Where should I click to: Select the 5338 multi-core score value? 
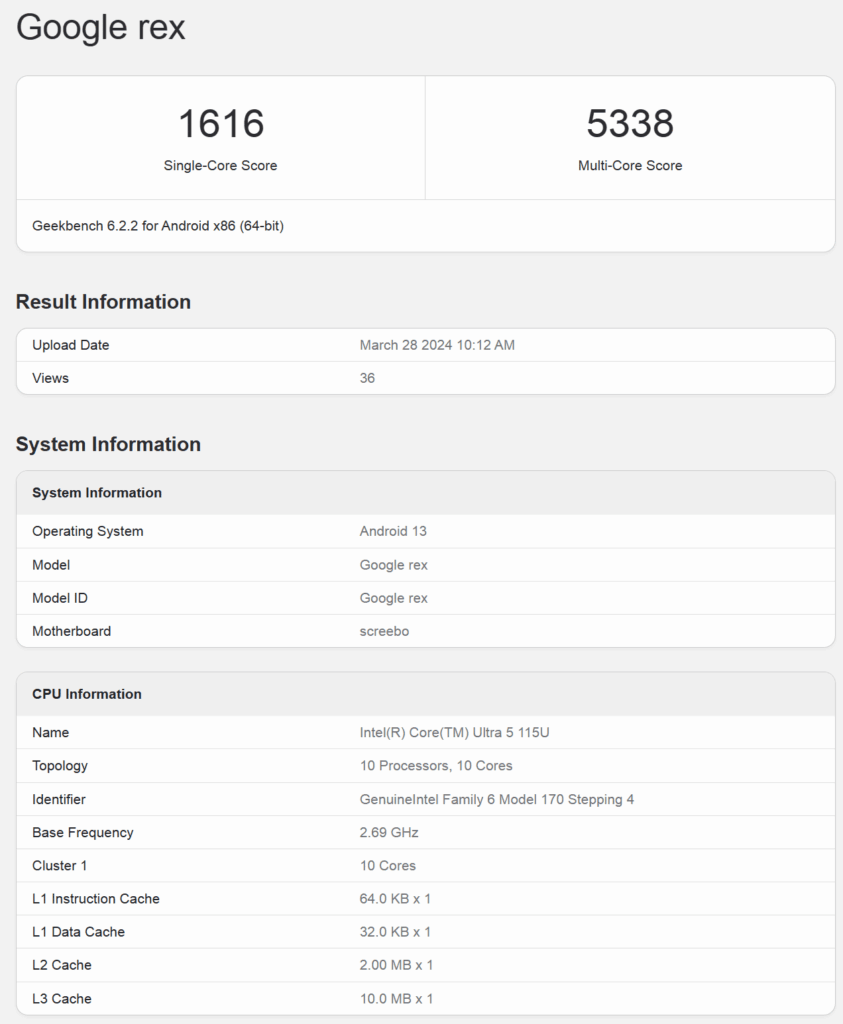pos(630,123)
